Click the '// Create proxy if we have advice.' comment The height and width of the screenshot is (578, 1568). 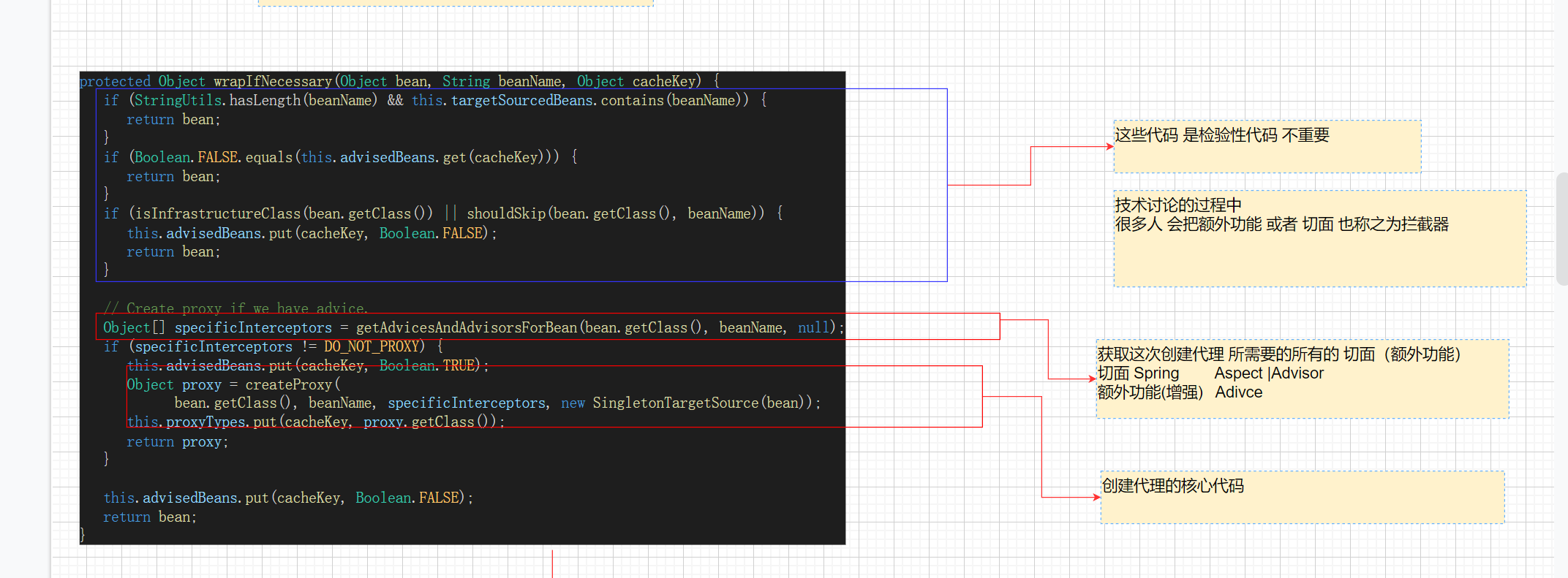click(235, 308)
